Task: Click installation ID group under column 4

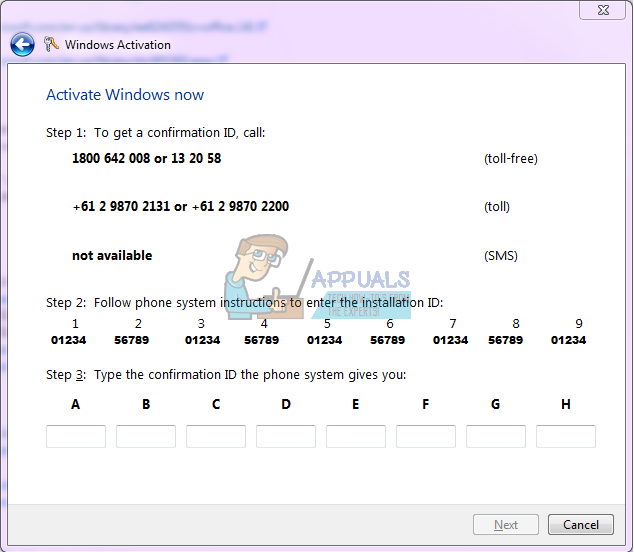Action: 261,340
